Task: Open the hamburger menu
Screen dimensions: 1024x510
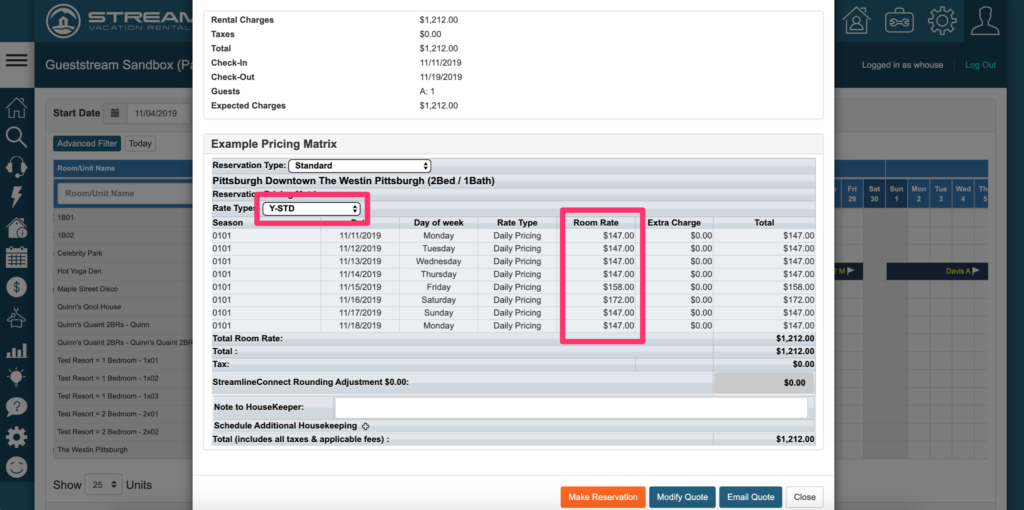Action: tap(16, 61)
